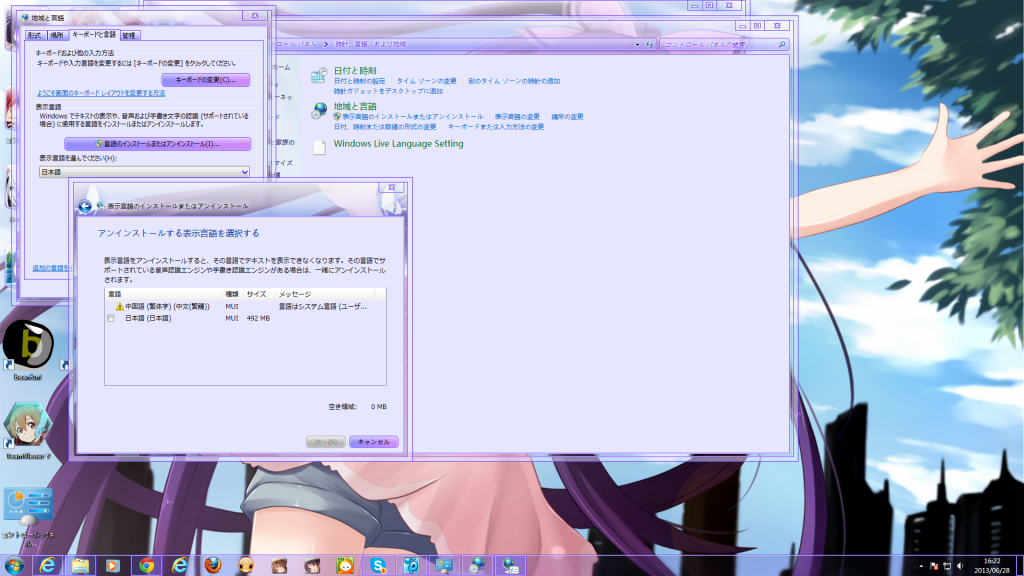Open the タイム ゾーンの変更 link
Screen dimensions: 1024x576
[x=427, y=81]
